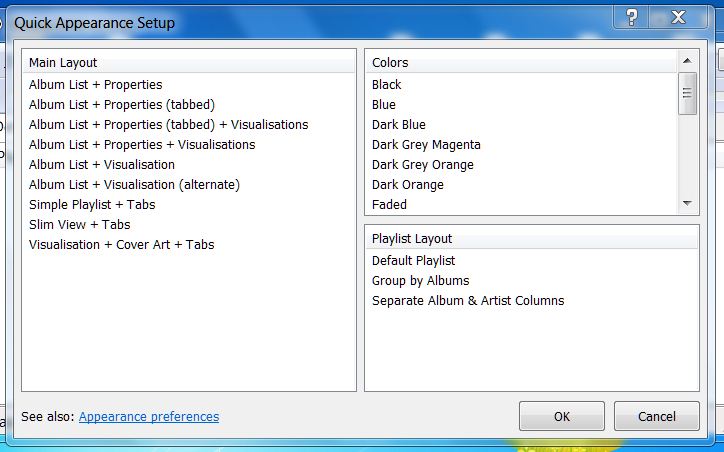724x452 pixels.
Task: Select Default Playlist layout
Action: pyautogui.click(x=413, y=261)
